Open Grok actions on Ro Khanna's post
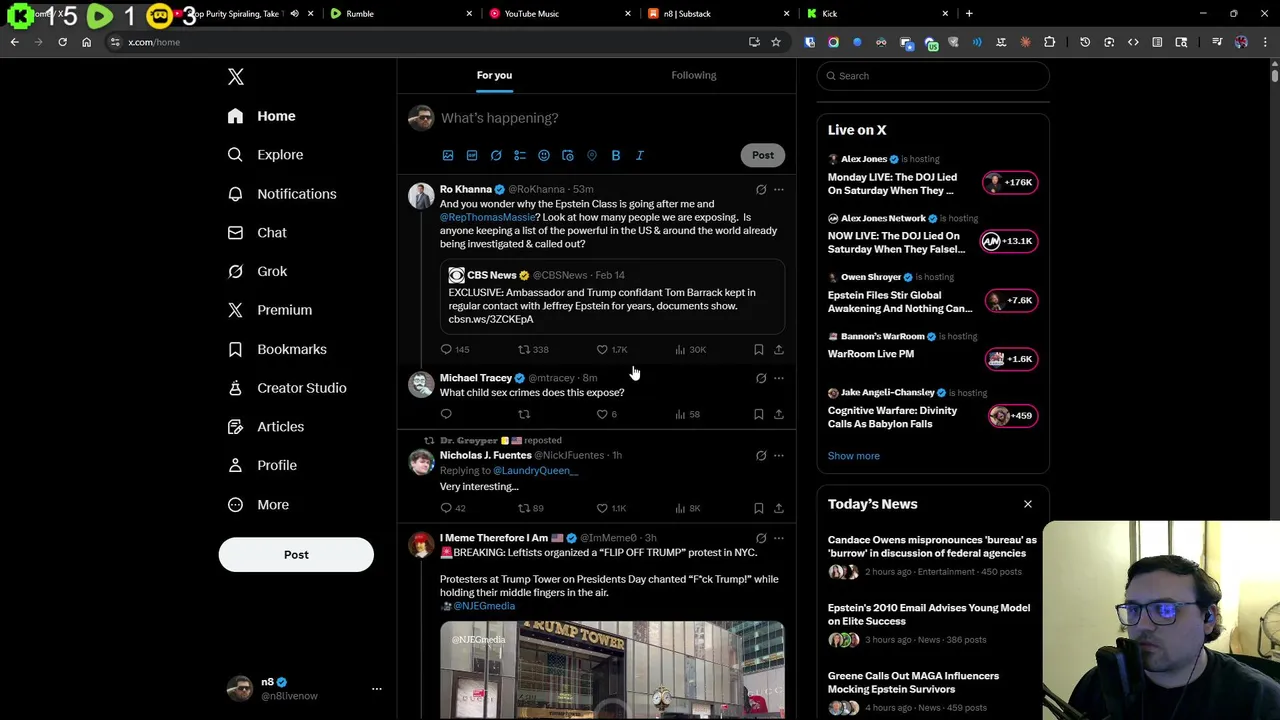The height and width of the screenshot is (720, 1280). [x=761, y=189]
